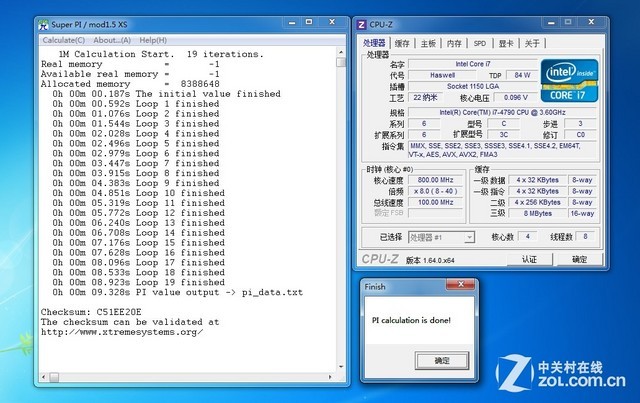Switch to the 主板 tab

coord(428,43)
